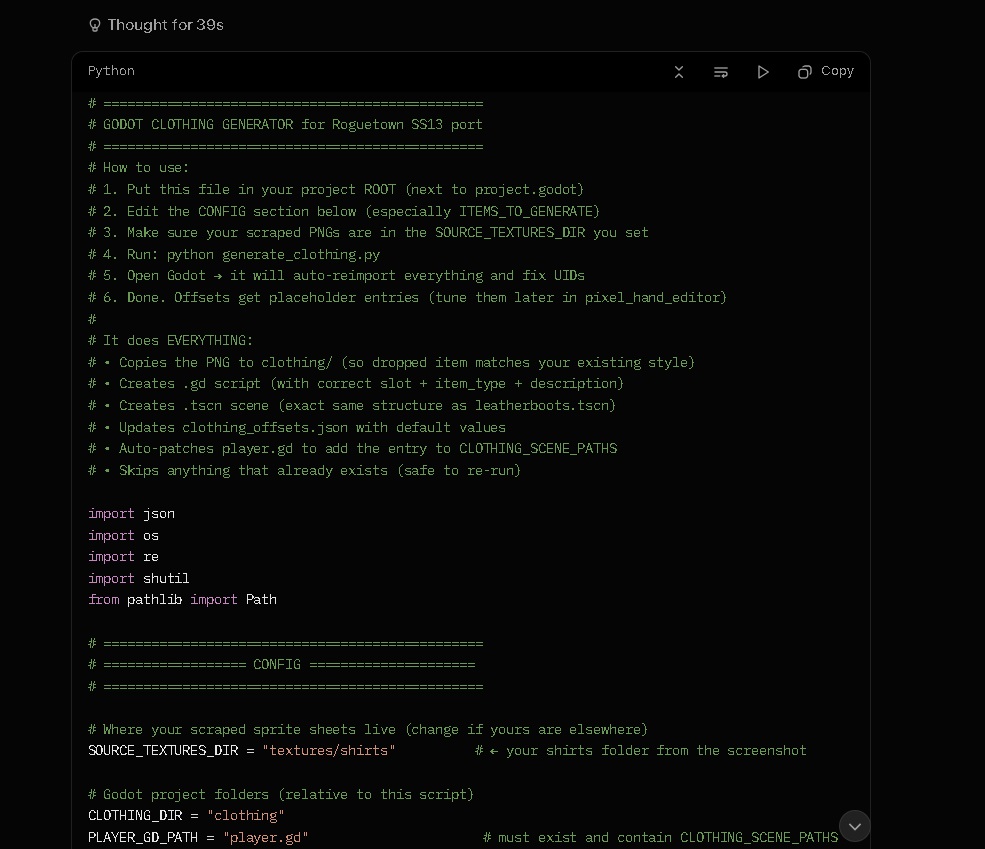Click the 'Run: python generate_clothing.py' line
This screenshot has height=849, width=985.
234,254
